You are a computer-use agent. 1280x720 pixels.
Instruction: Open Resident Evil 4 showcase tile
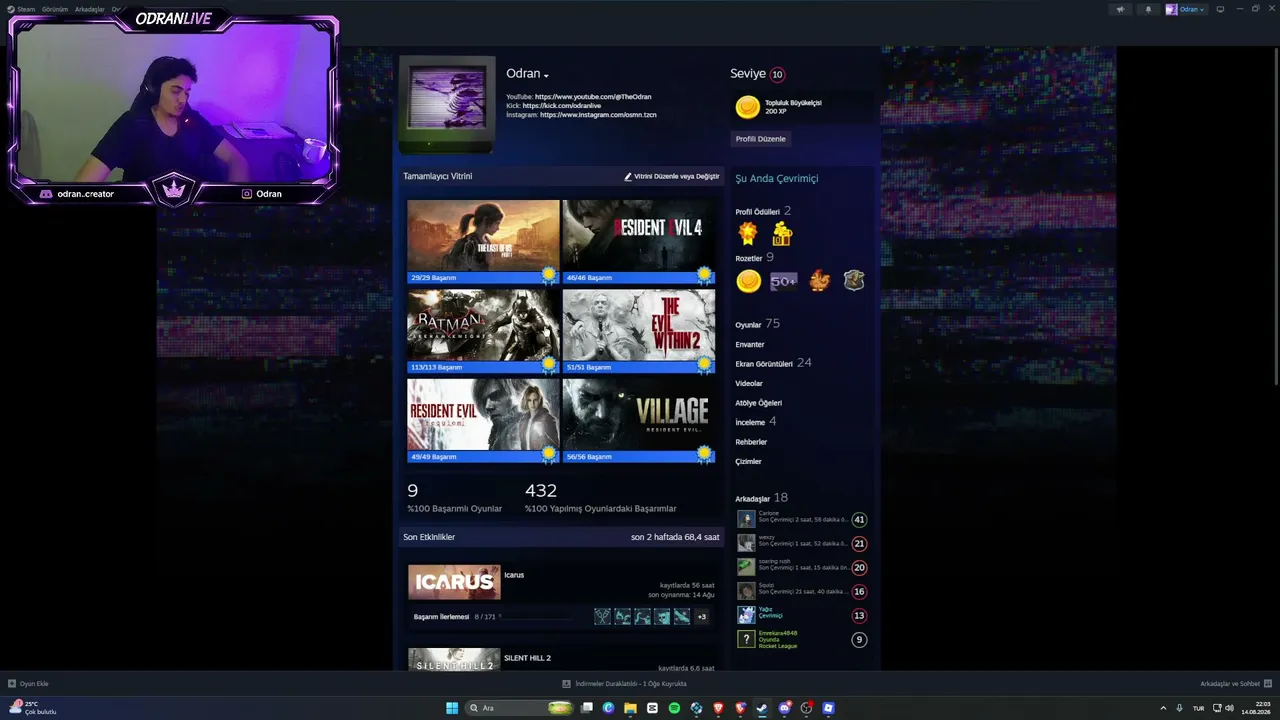click(639, 242)
